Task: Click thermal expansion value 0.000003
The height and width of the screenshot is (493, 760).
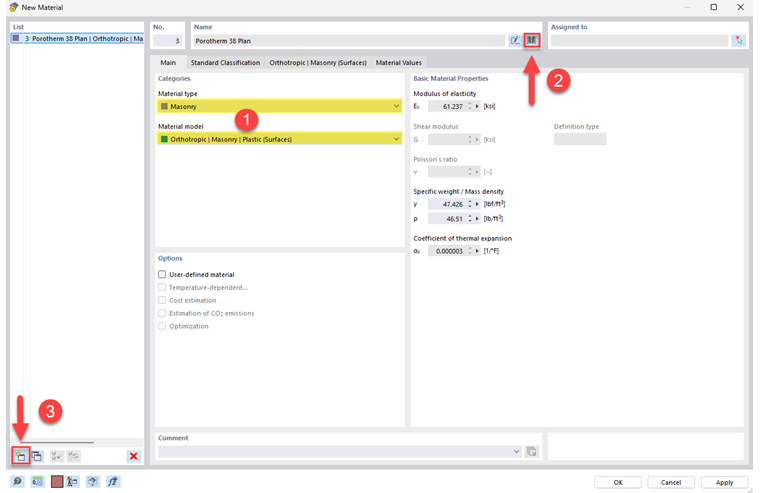Action: click(447, 251)
